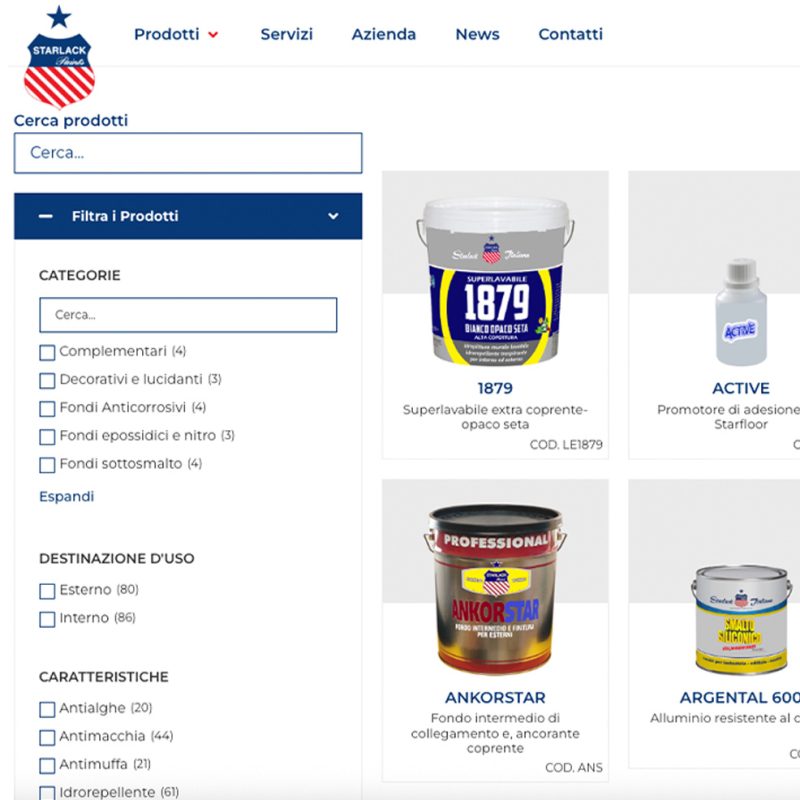This screenshot has width=800, height=800.
Task: Click the 1879 product name link
Action: tap(495, 388)
